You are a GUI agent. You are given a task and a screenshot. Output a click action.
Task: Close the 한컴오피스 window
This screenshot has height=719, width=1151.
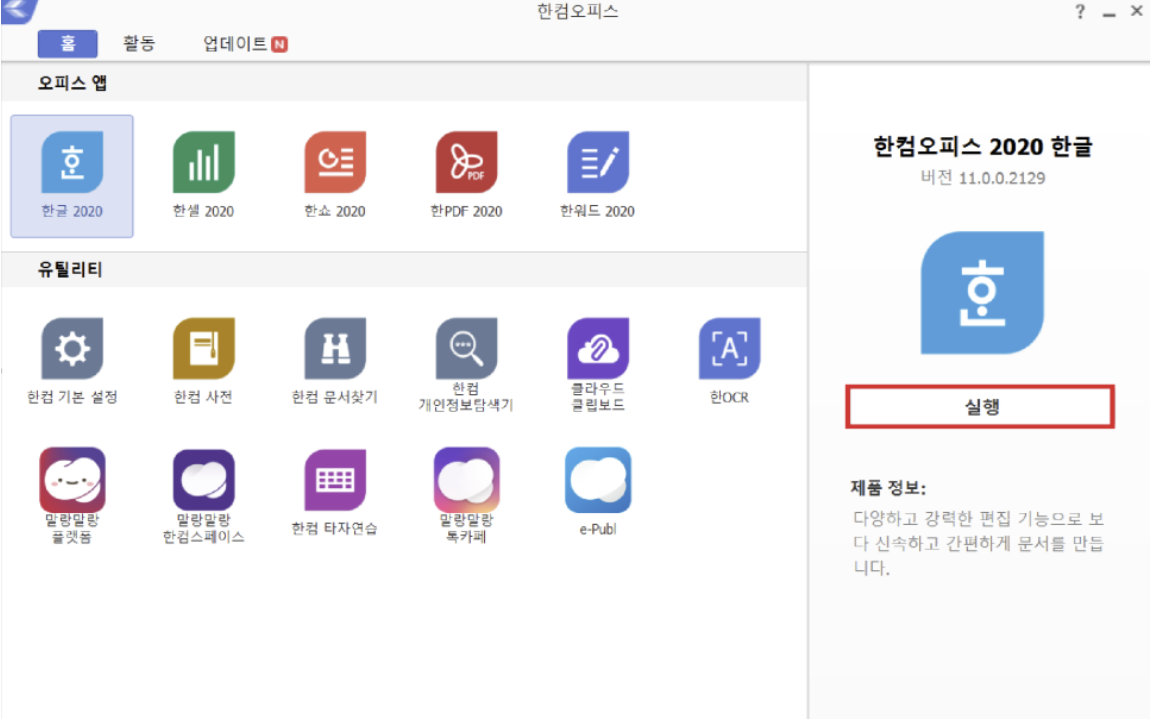click(x=1136, y=11)
